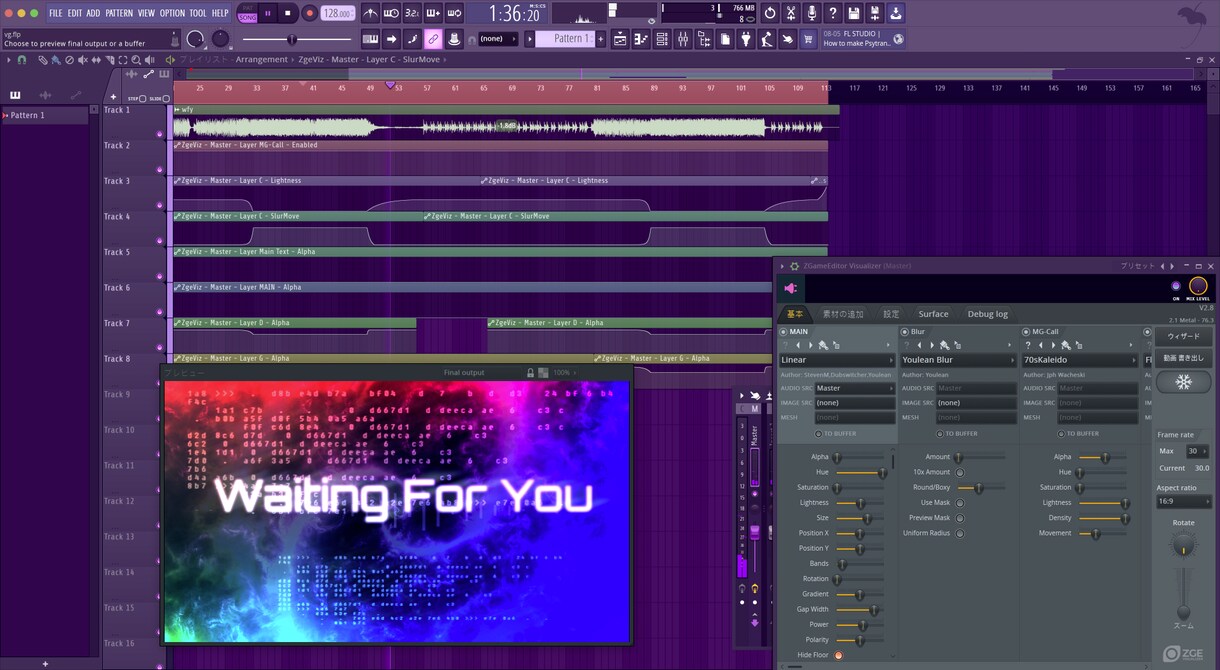
Task: Click the pause button in transport
Action: point(268,13)
